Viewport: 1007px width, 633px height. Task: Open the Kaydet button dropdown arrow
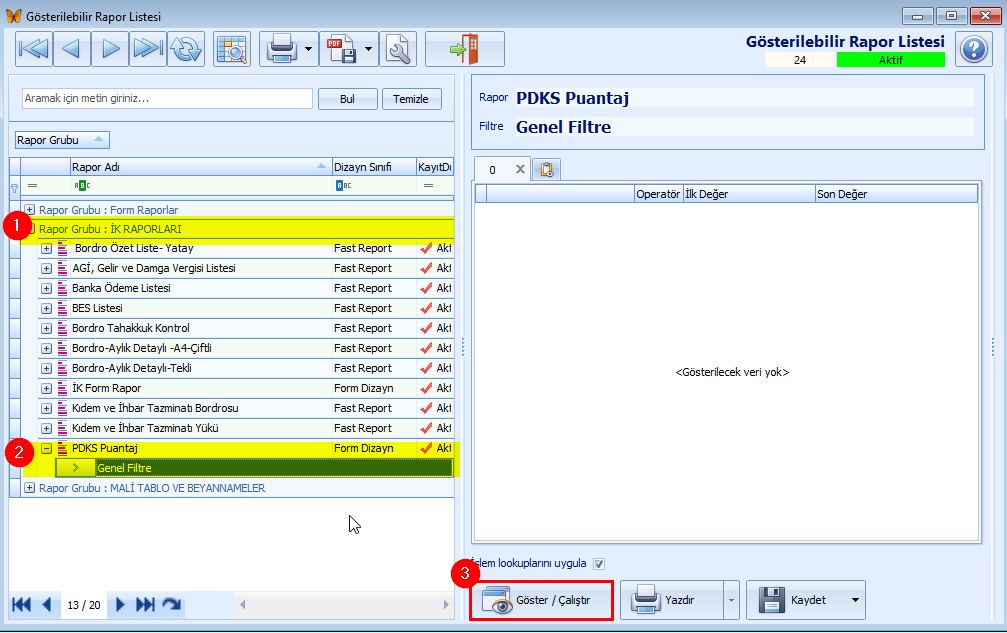coord(855,600)
